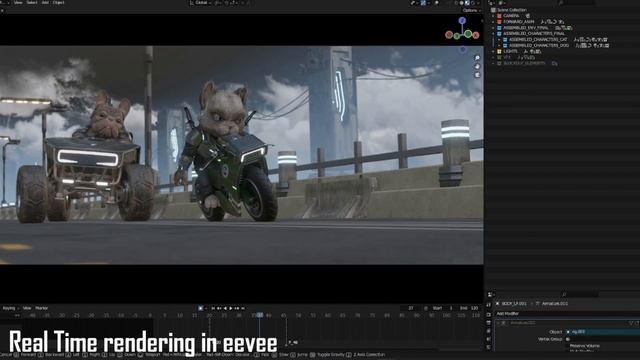This screenshot has width=640, height=360.
Task: Click the timeline End frame field
Action: click(469, 308)
